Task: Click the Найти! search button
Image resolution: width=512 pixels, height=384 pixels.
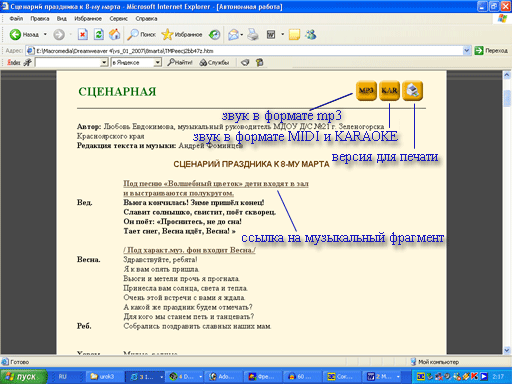Action: [180, 62]
